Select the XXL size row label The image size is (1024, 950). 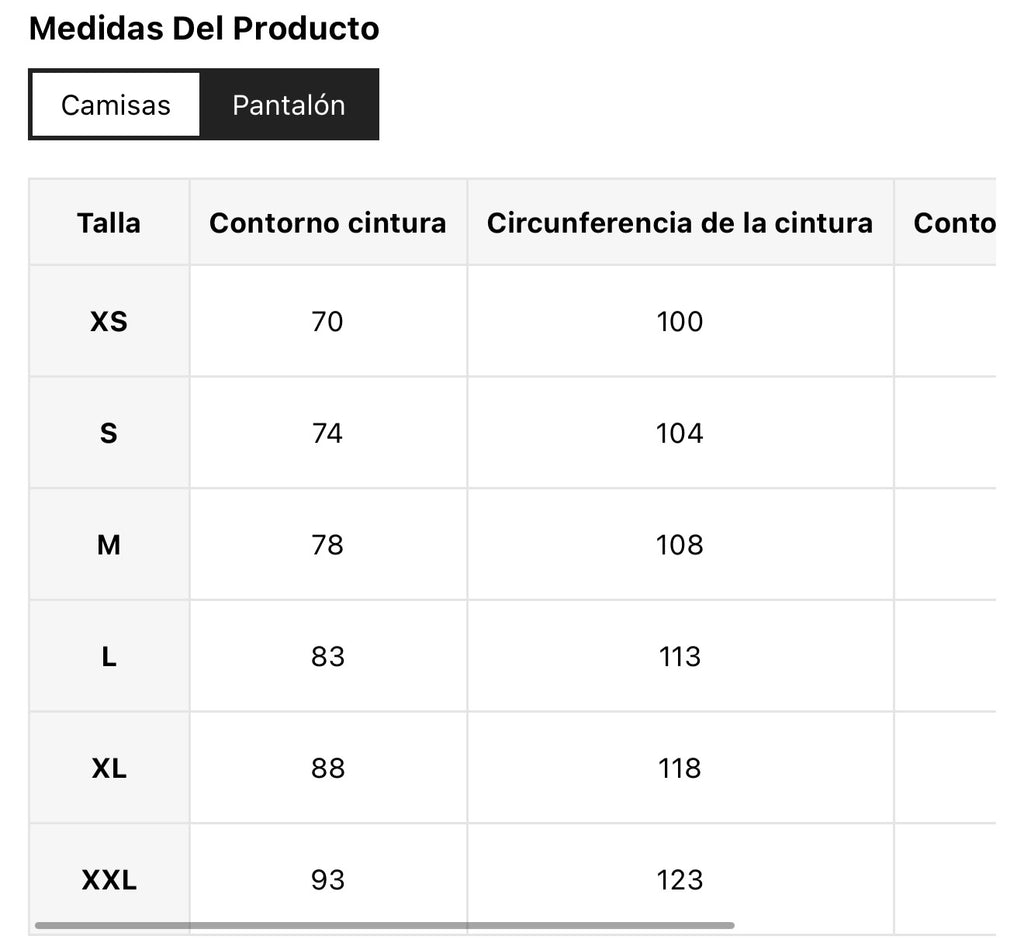tap(109, 879)
